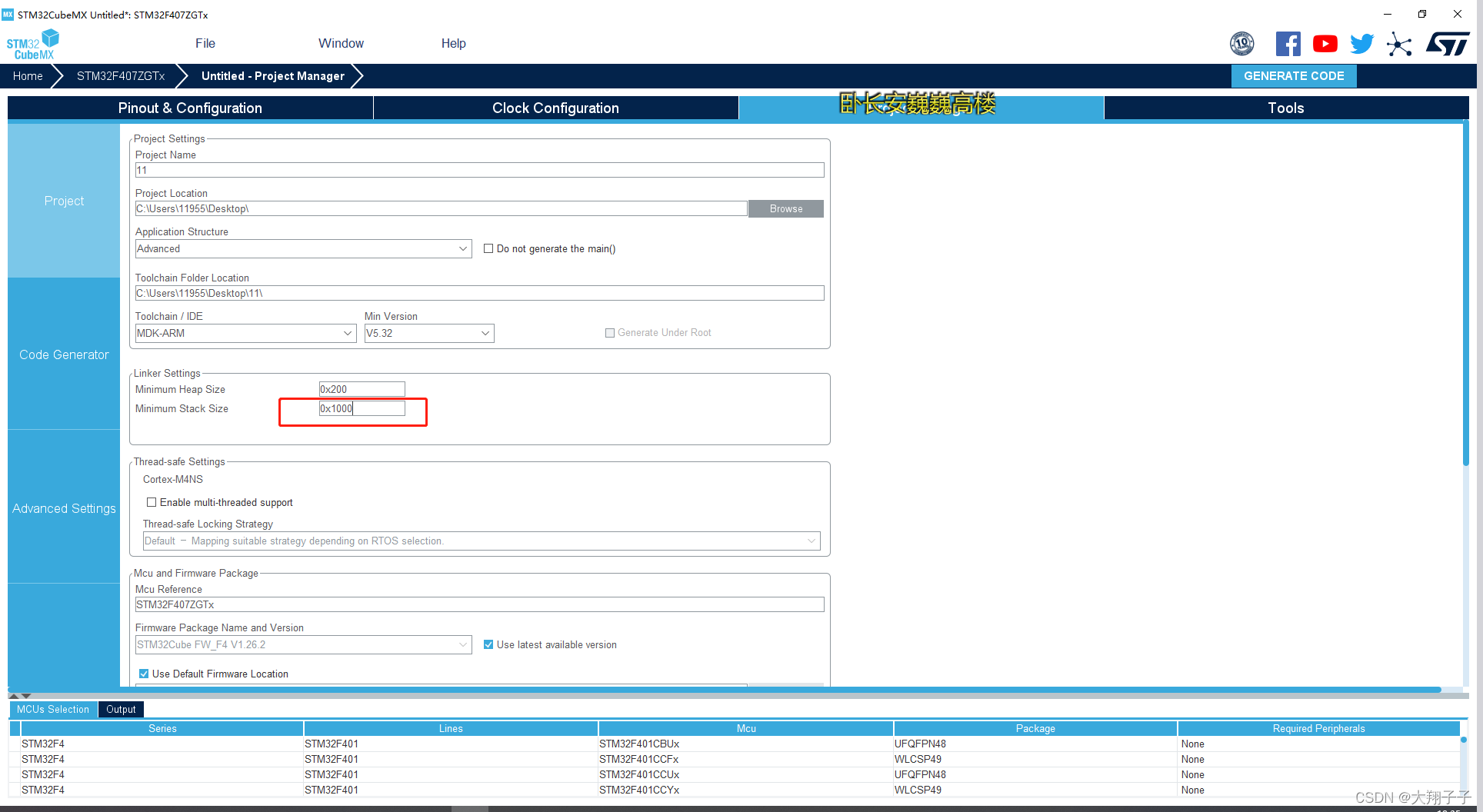The height and width of the screenshot is (812, 1483).
Task: Toggle 'Do not generate the main()' checkbox
Action: 488,248
